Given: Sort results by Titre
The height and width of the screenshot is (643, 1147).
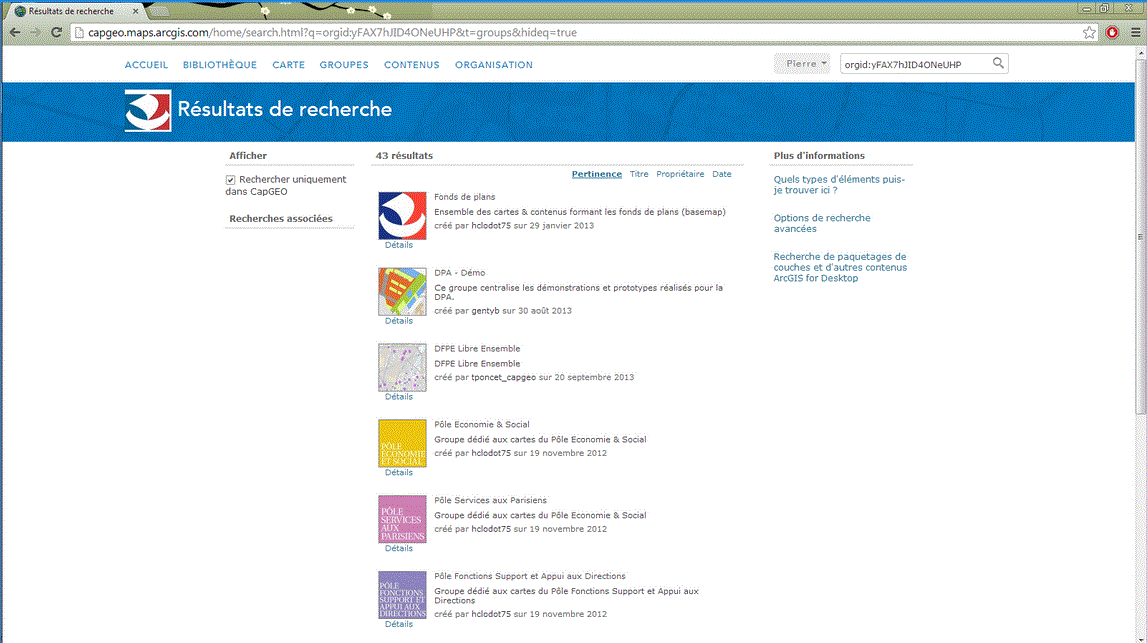Looking at the screenshot, I should point(639,174).
